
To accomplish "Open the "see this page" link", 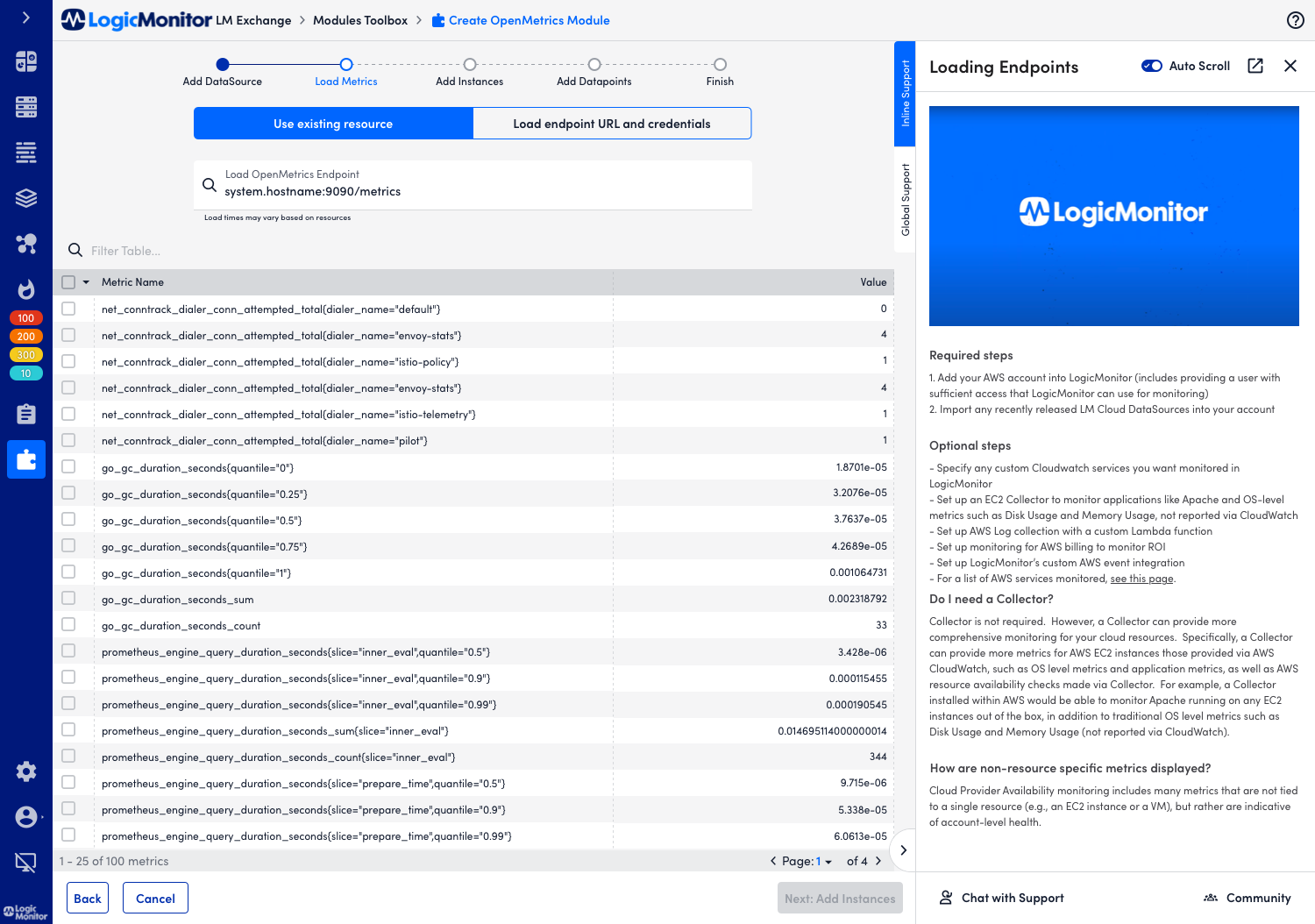I will 1141,579.
